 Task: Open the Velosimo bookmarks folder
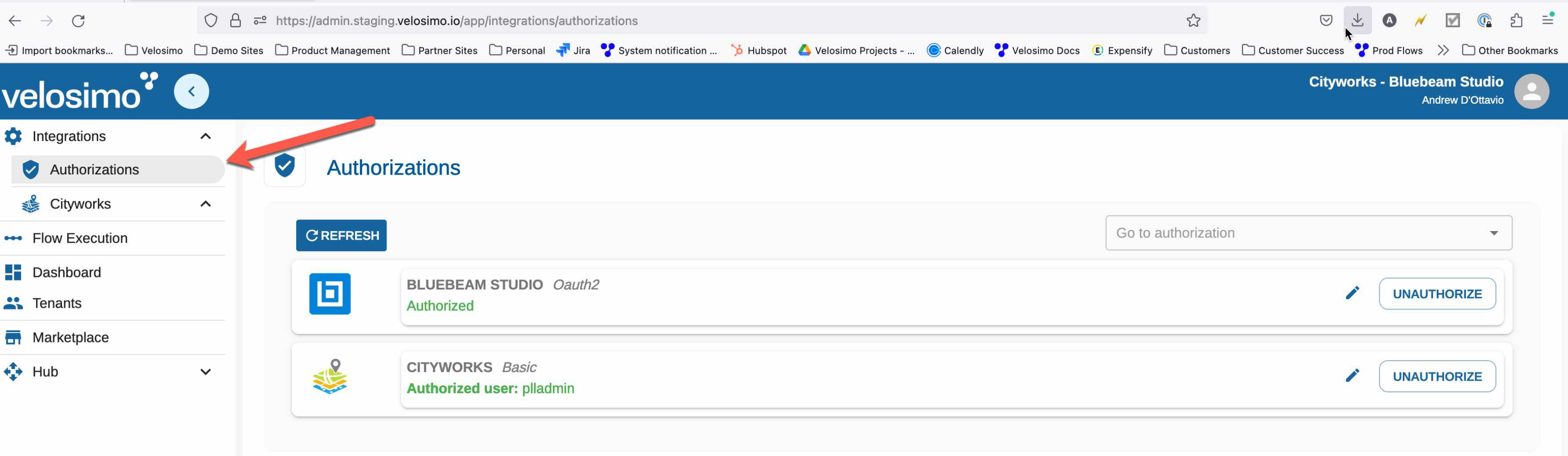pos(154,50)
